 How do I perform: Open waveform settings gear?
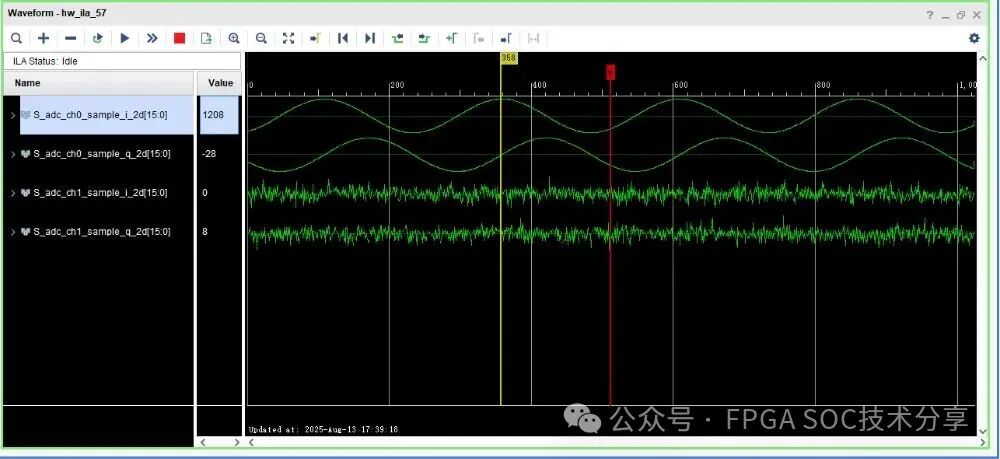click(974, 38)
